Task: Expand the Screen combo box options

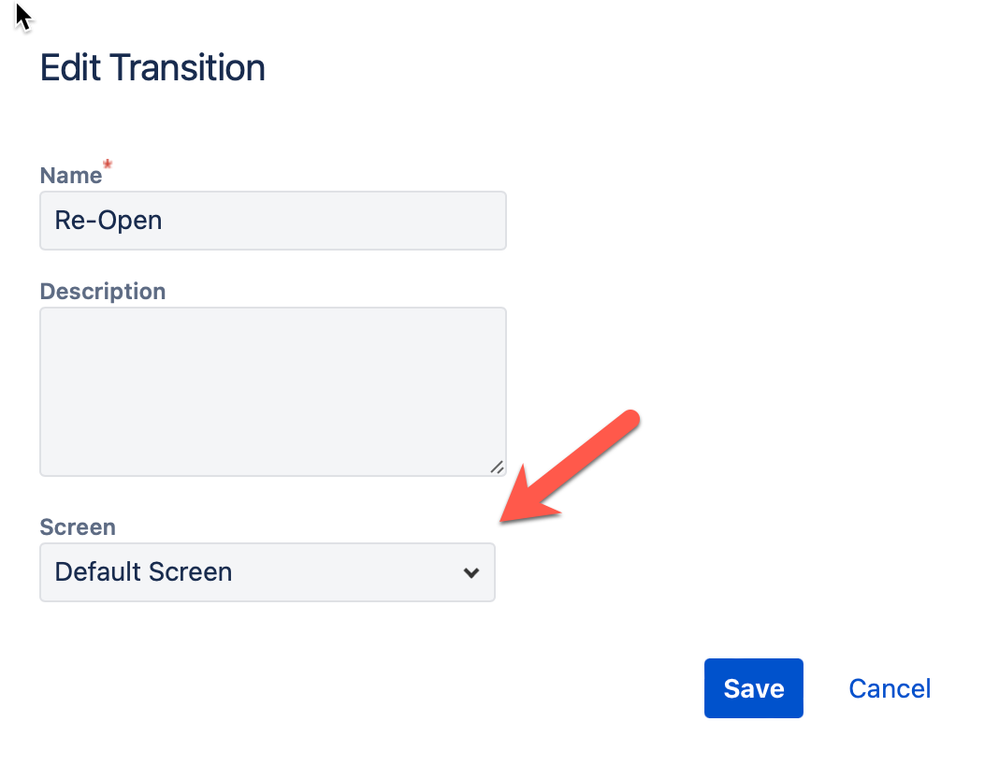Action: pyautogui.click(x=267, y=572)
